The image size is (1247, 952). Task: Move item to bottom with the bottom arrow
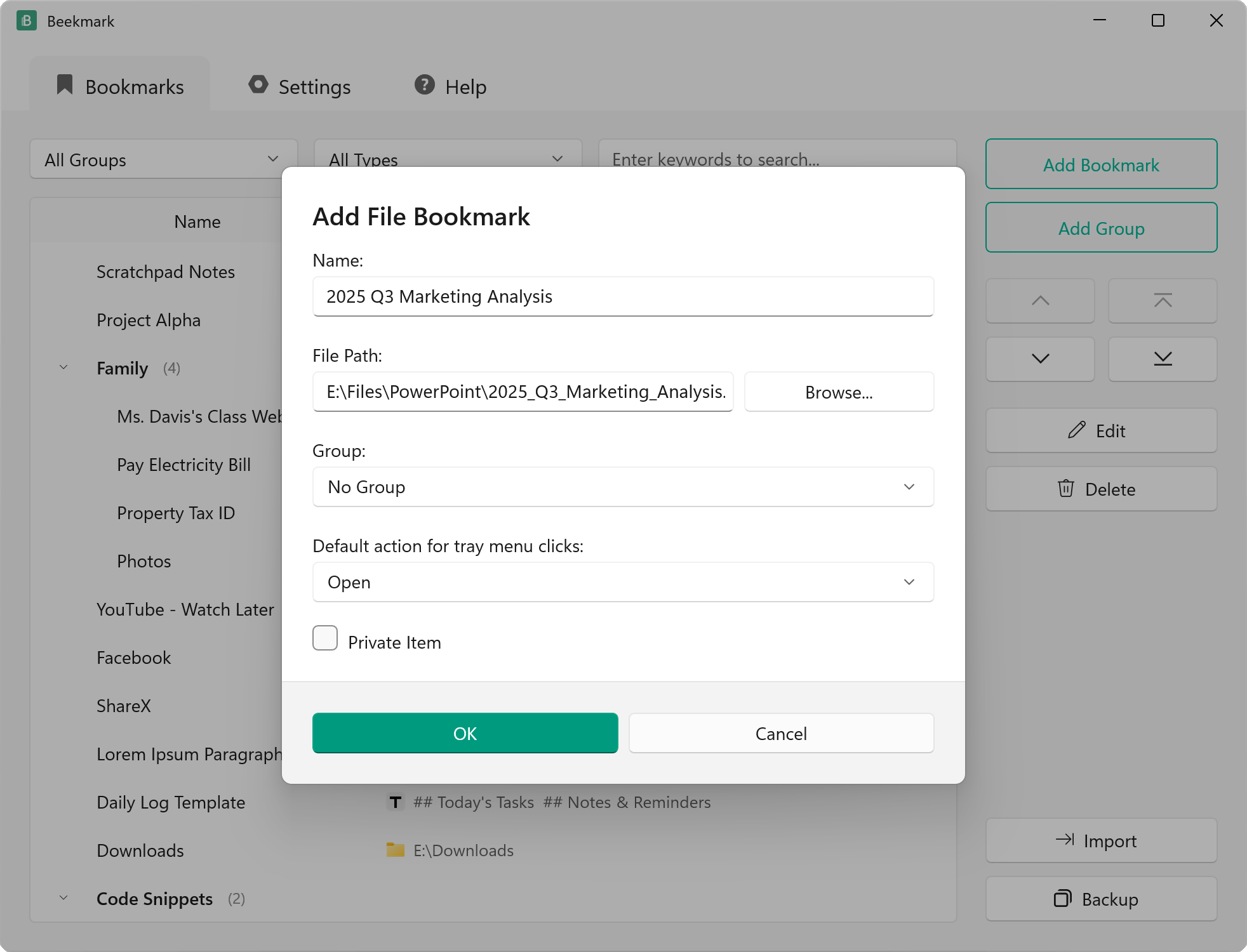tap(1163, 359)
